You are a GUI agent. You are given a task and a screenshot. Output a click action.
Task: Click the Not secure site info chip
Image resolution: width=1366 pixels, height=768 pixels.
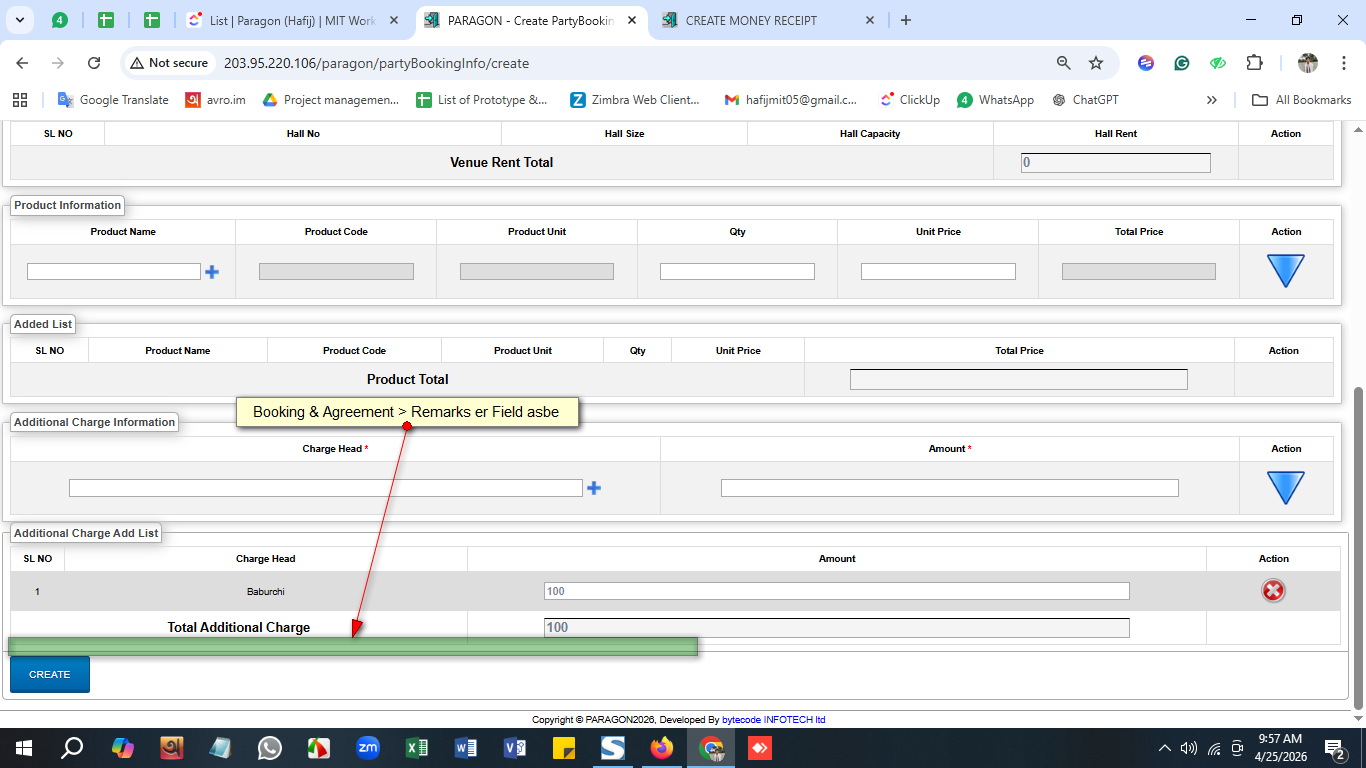point(169,63)
